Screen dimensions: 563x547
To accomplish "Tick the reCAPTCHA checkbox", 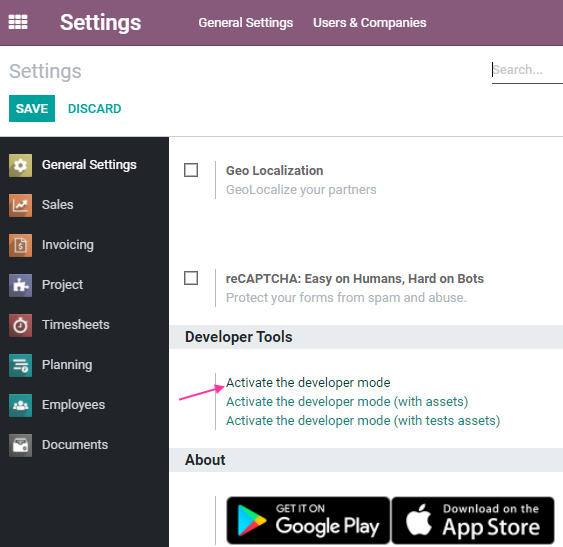I will [x=191, y=278].
